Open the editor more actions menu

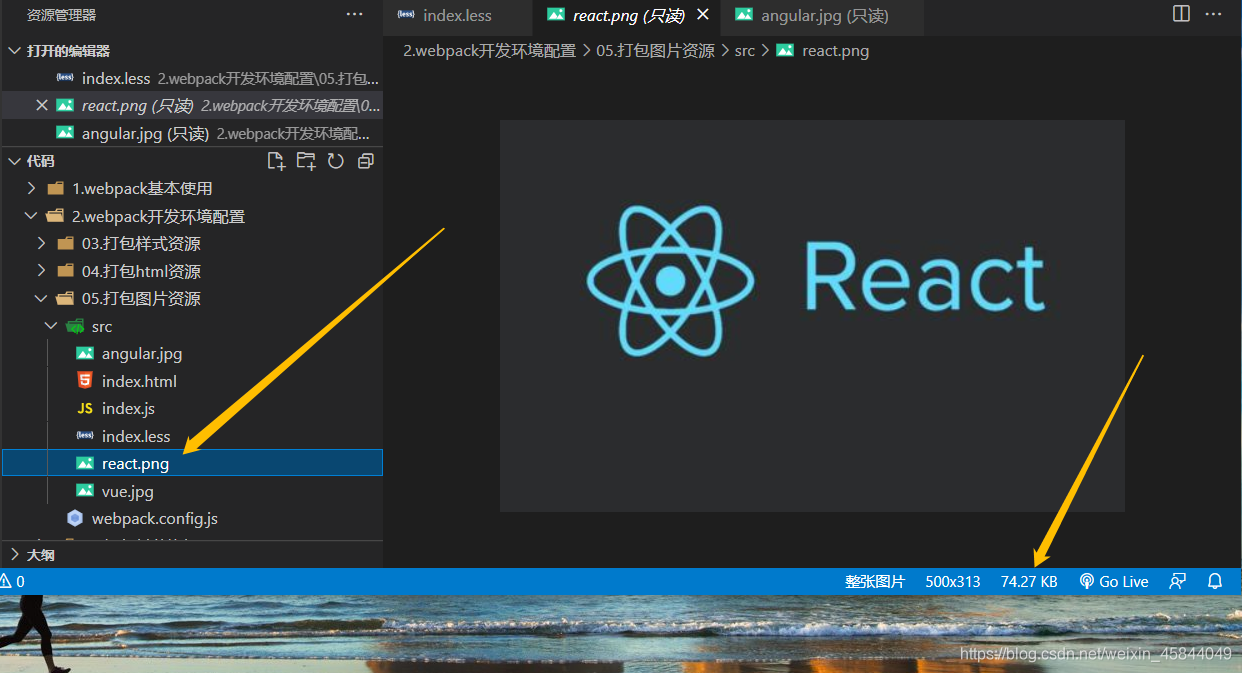[1213, 14]
